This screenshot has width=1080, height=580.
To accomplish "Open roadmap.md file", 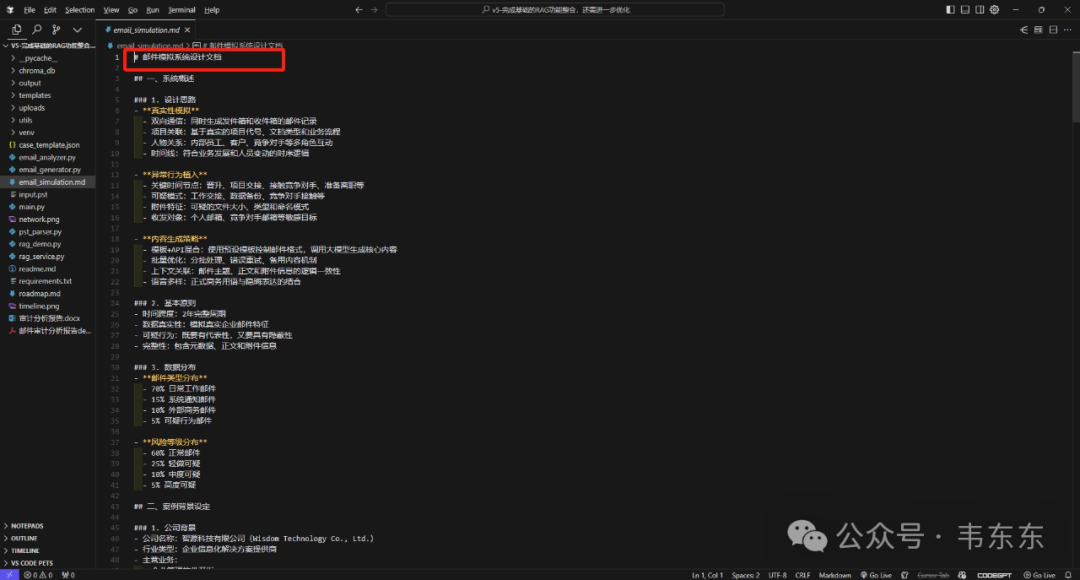I will click(48, 293).
